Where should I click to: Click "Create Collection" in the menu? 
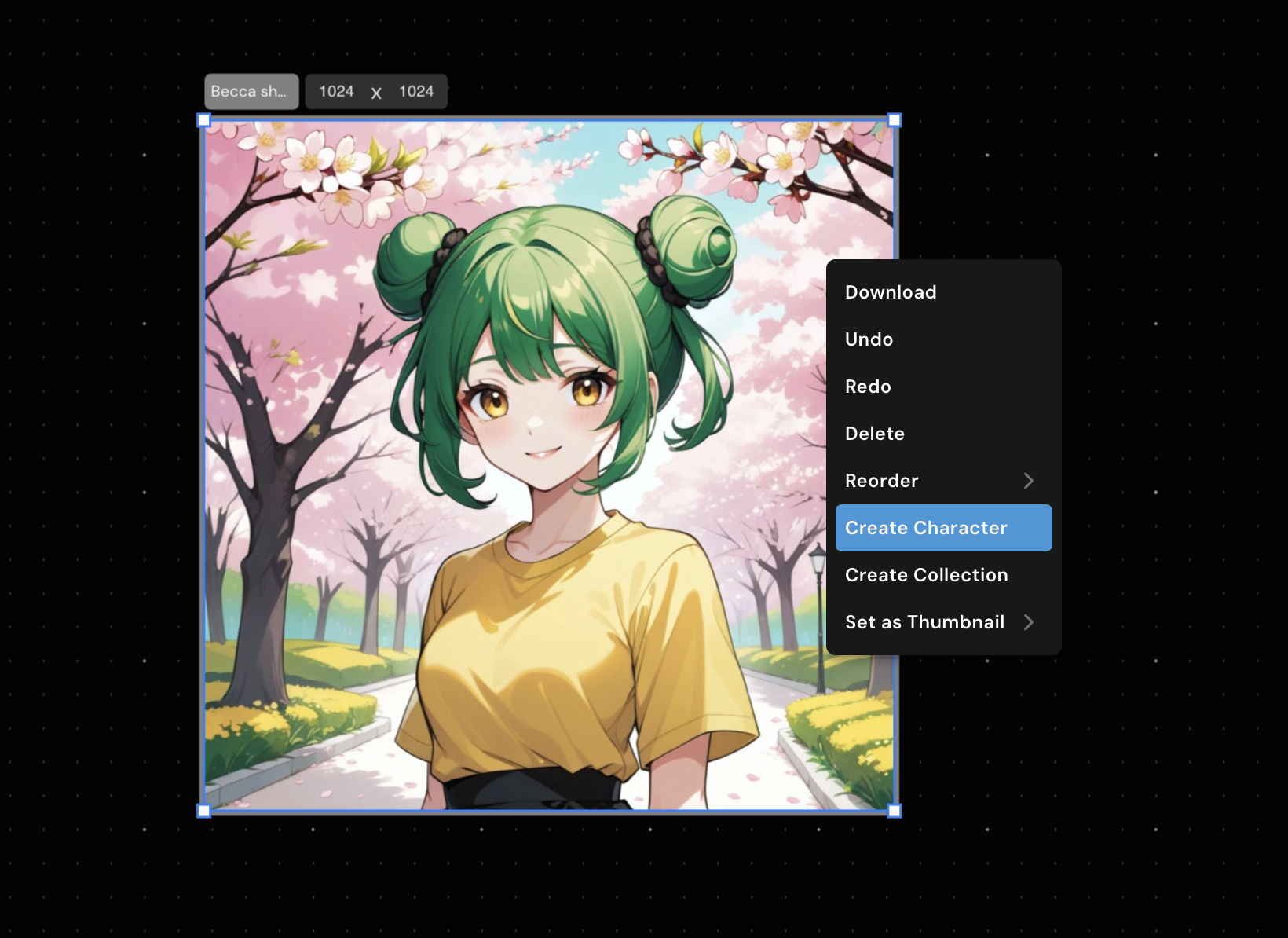click(926, 574)
